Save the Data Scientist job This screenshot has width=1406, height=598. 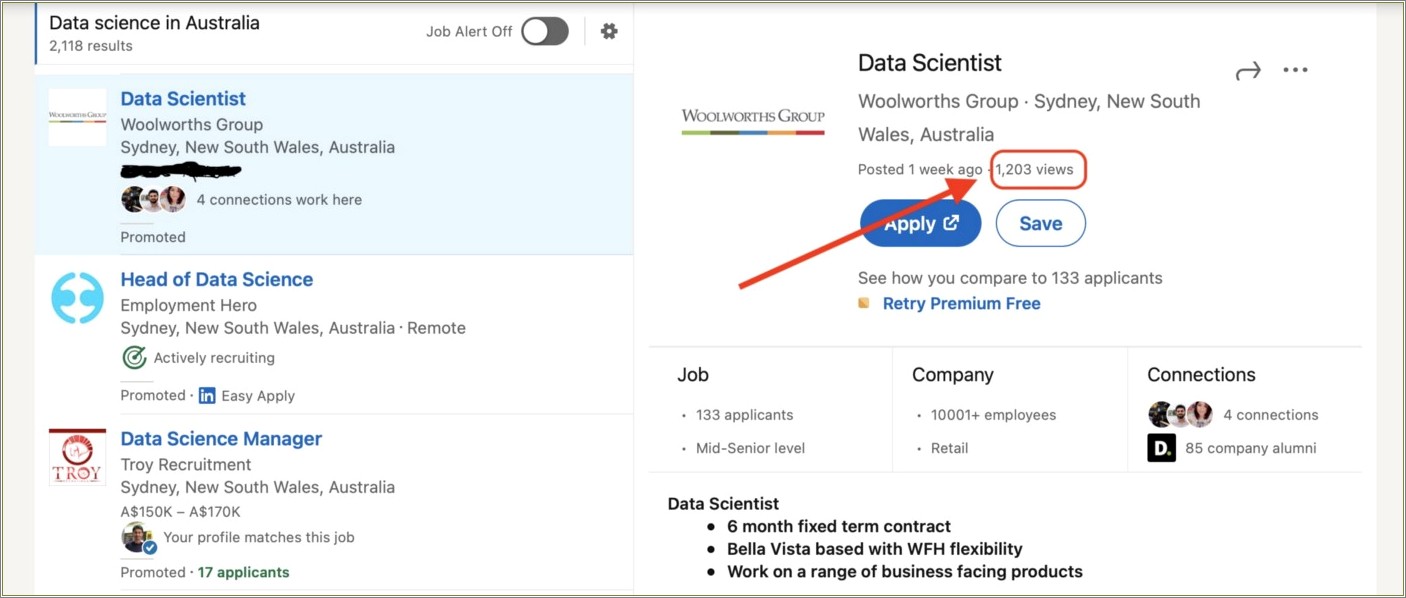tap(1040, 223)
